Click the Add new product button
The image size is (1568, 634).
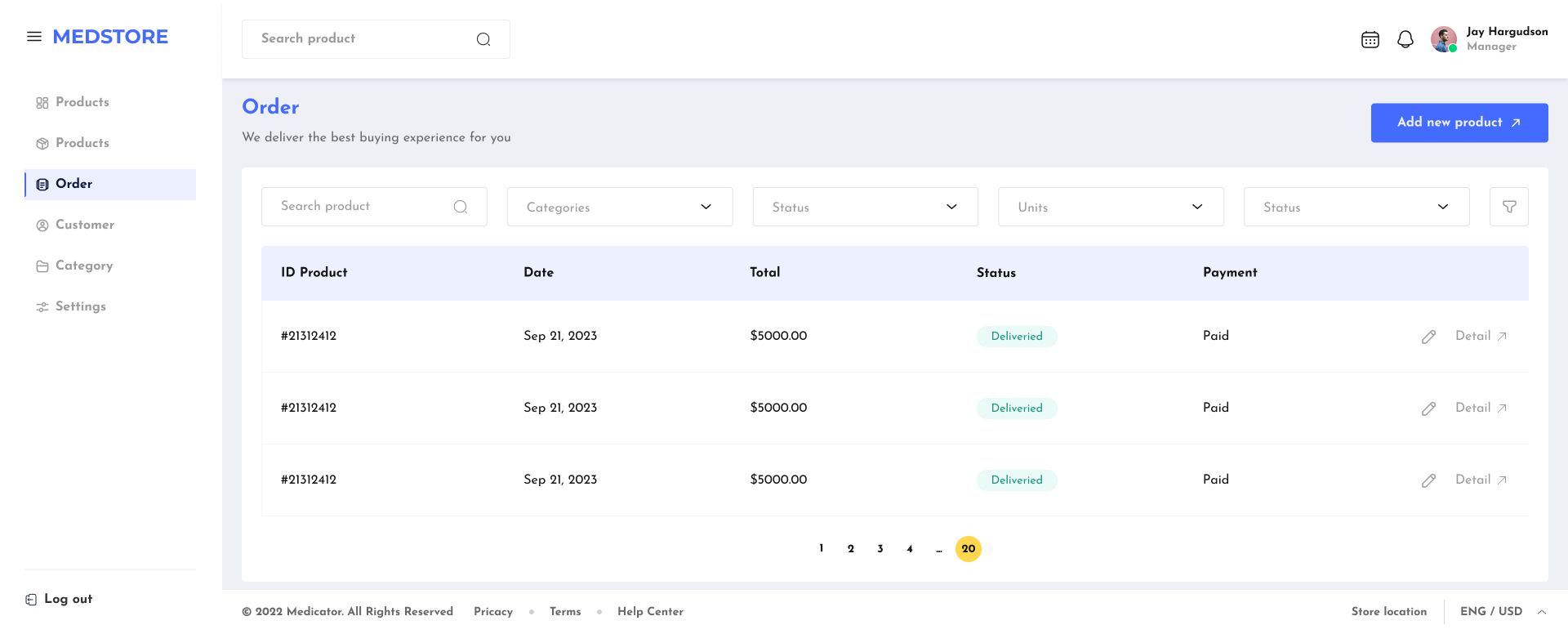pos(1459,123)
